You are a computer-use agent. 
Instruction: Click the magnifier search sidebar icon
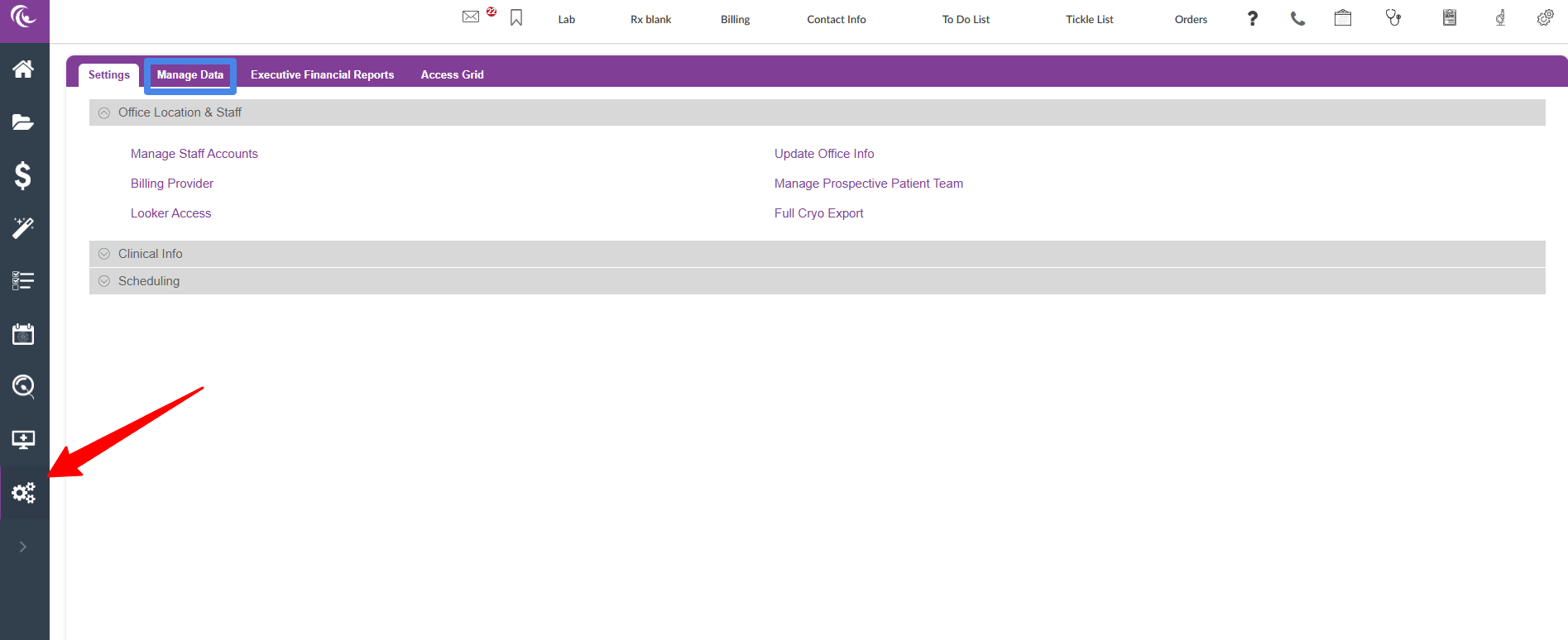click(23, 386)
